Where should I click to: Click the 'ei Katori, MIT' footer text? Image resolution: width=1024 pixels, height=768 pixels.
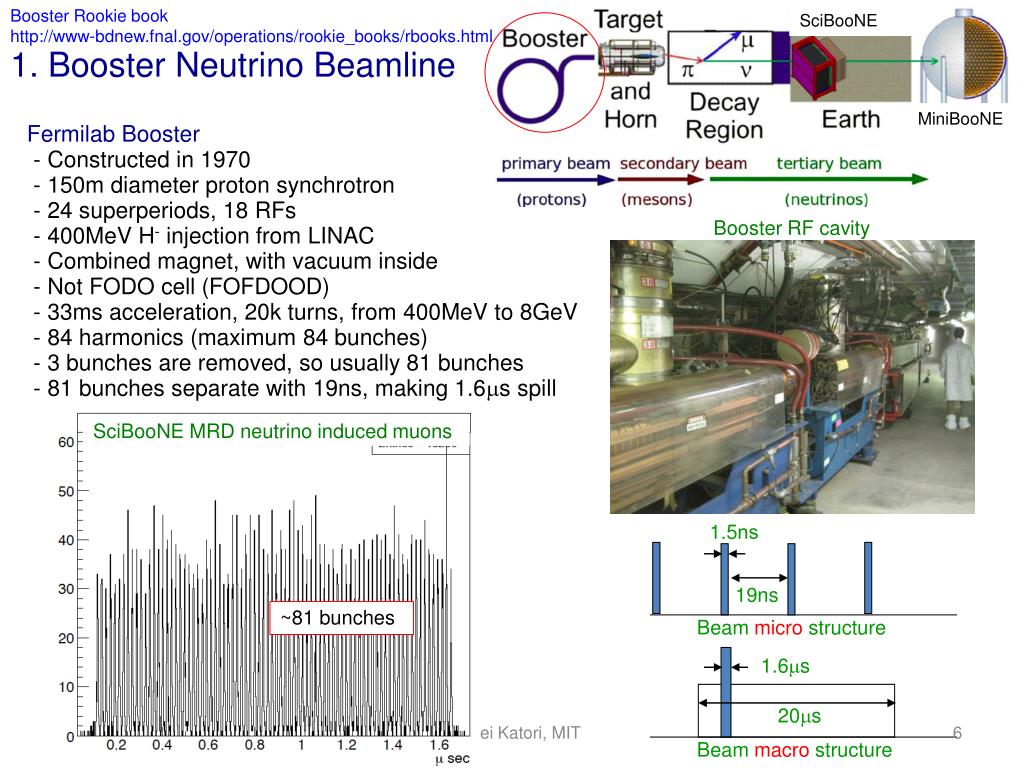click(x=530, y=733)
